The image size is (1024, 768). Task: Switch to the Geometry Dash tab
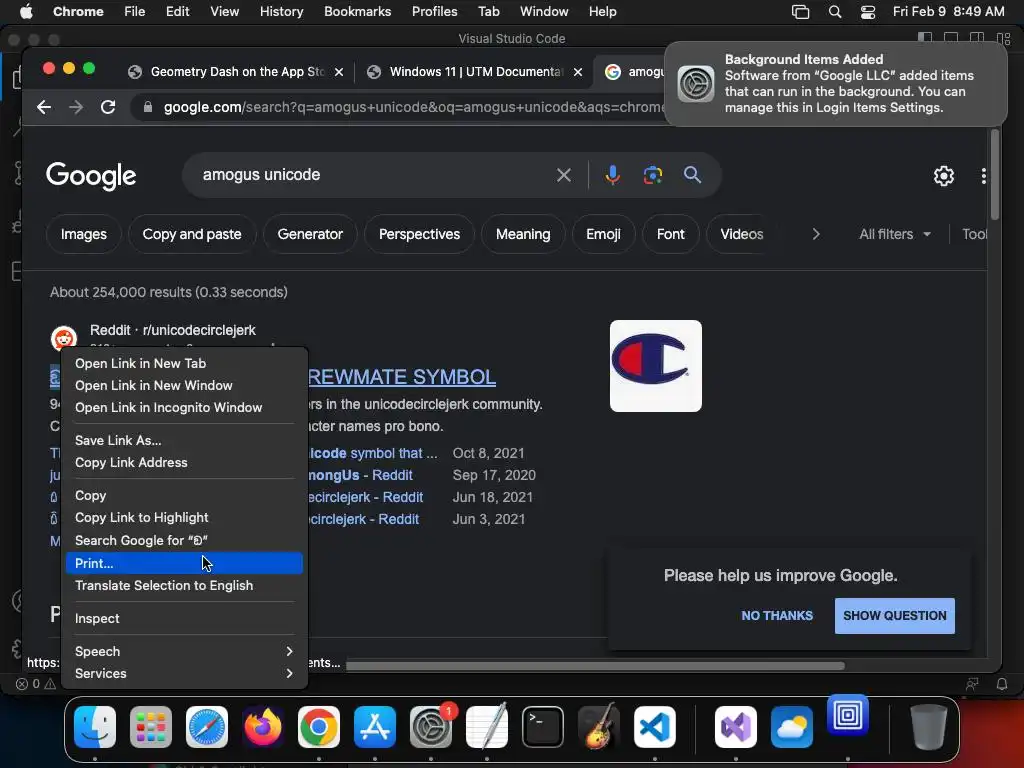(x=237, y=72)
